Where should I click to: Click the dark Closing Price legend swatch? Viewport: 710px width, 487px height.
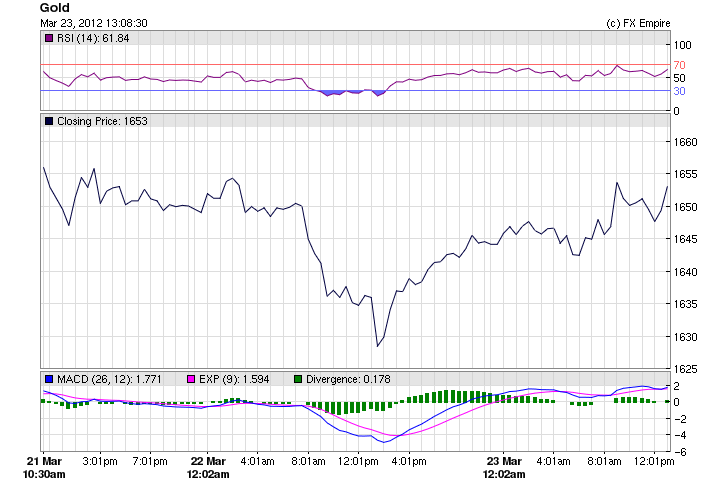coord(49,121)
